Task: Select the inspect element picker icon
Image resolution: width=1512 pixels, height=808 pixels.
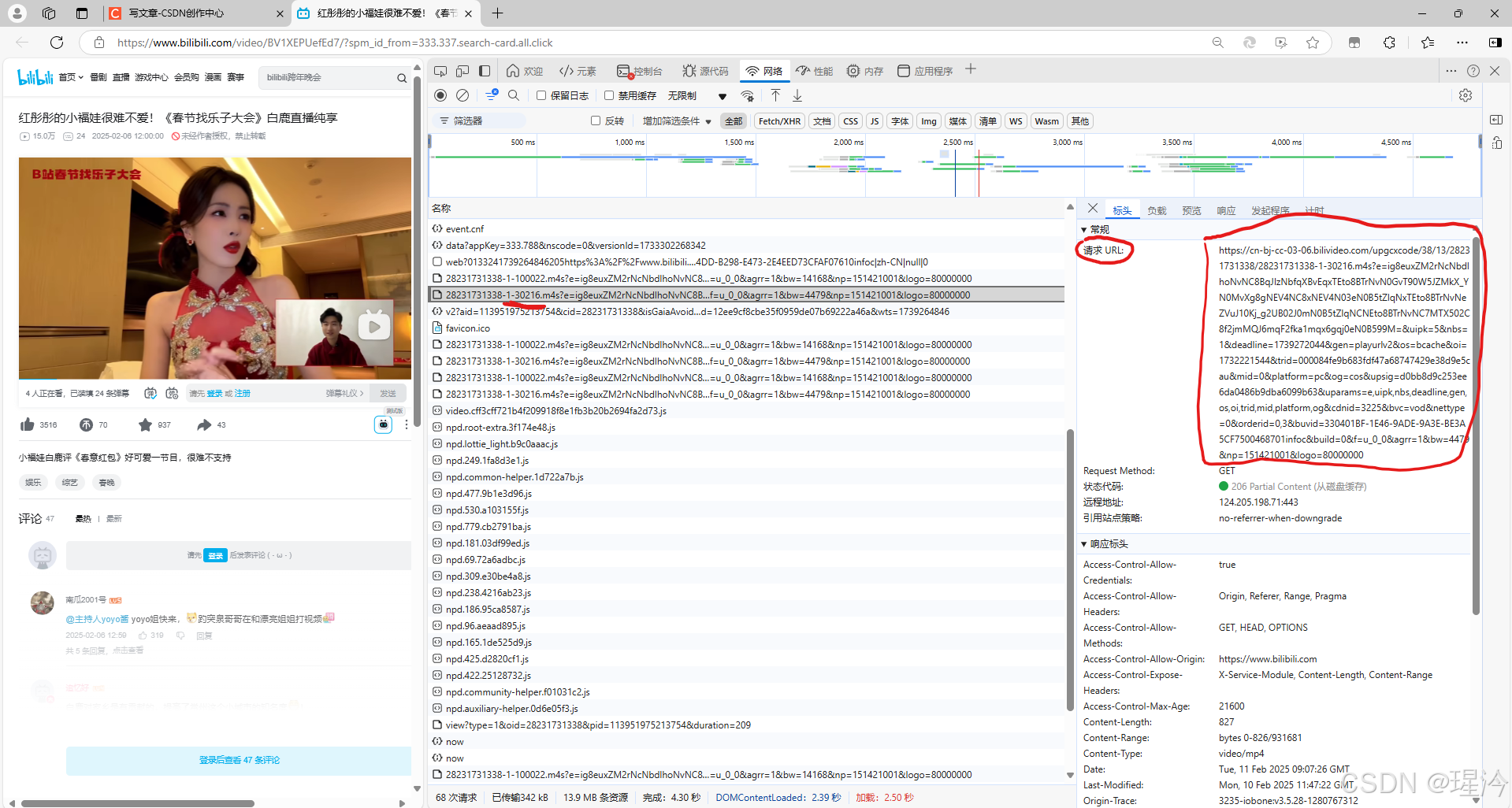Action: coord(440,71)
